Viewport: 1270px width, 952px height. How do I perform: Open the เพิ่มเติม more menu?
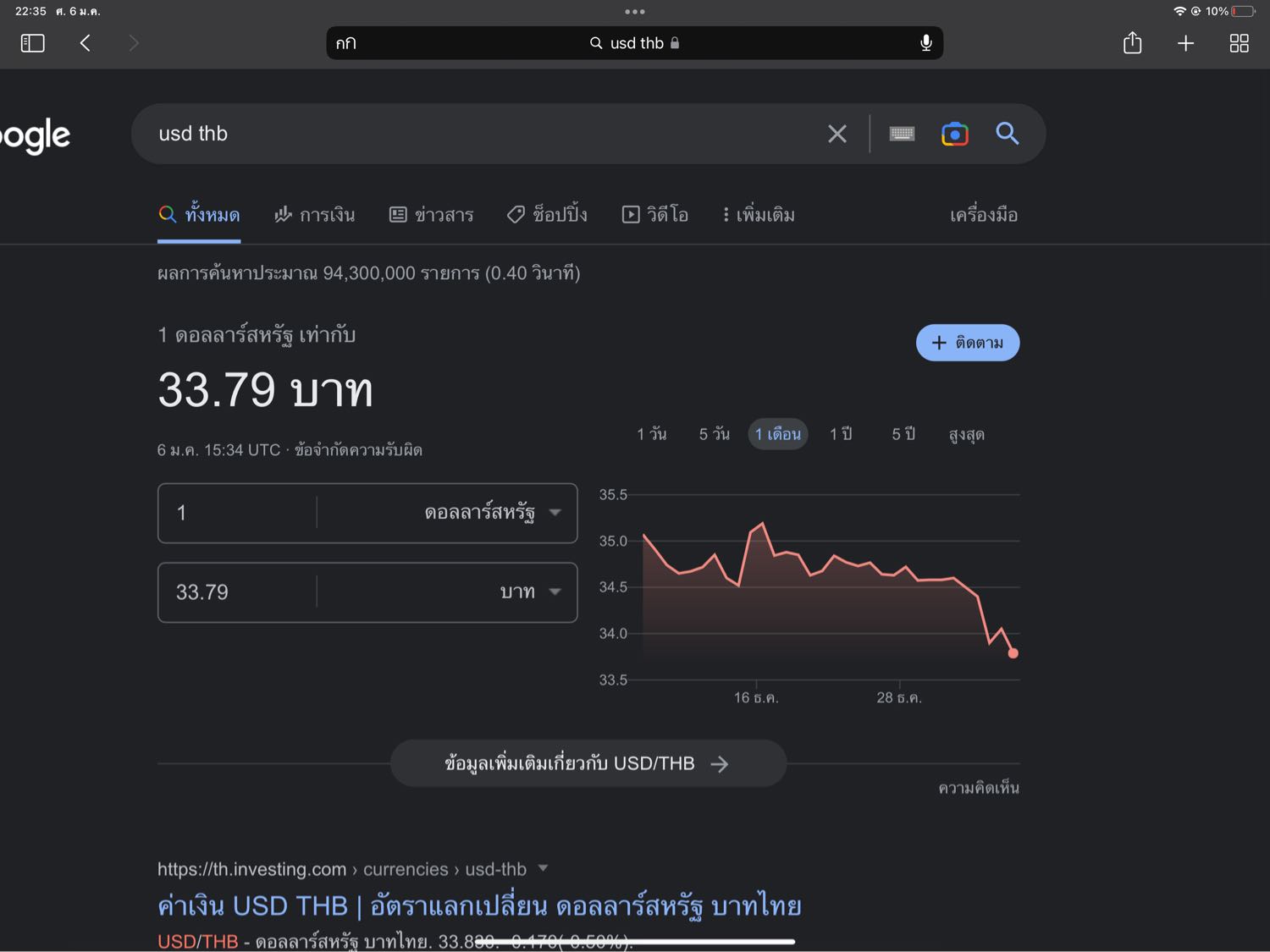(759, 215)
